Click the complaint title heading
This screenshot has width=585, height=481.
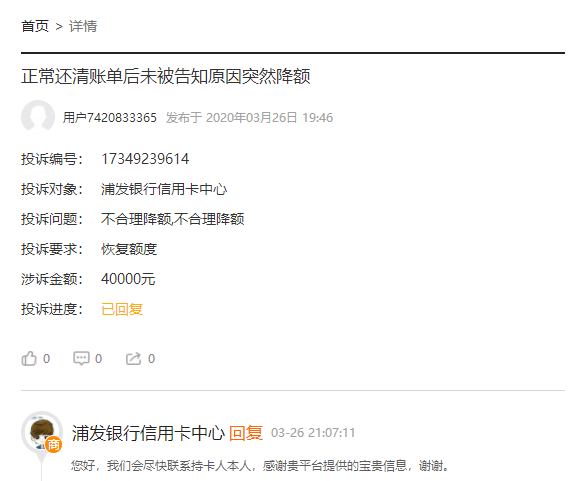[x=166, y=76]
